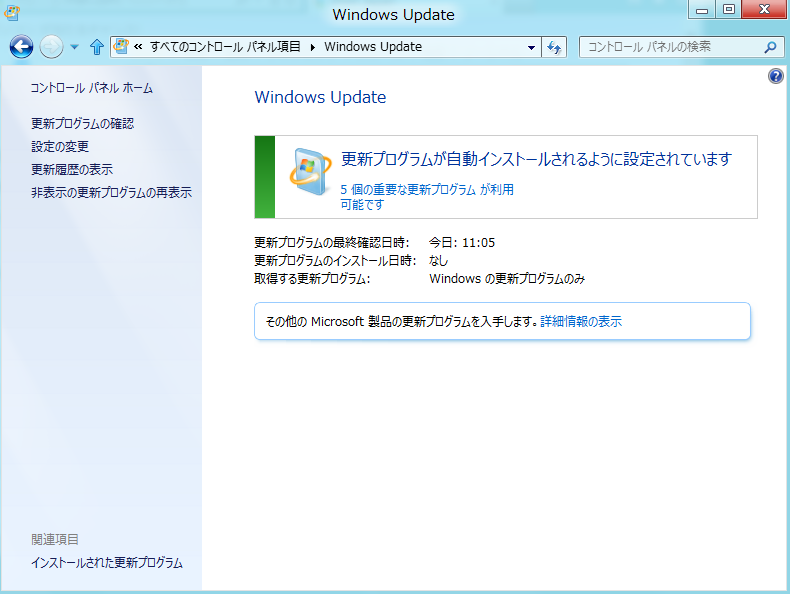Click Windows Update breadcrumb in address bar
Viewport: 790px width, 594px height.
click(373, 47)
